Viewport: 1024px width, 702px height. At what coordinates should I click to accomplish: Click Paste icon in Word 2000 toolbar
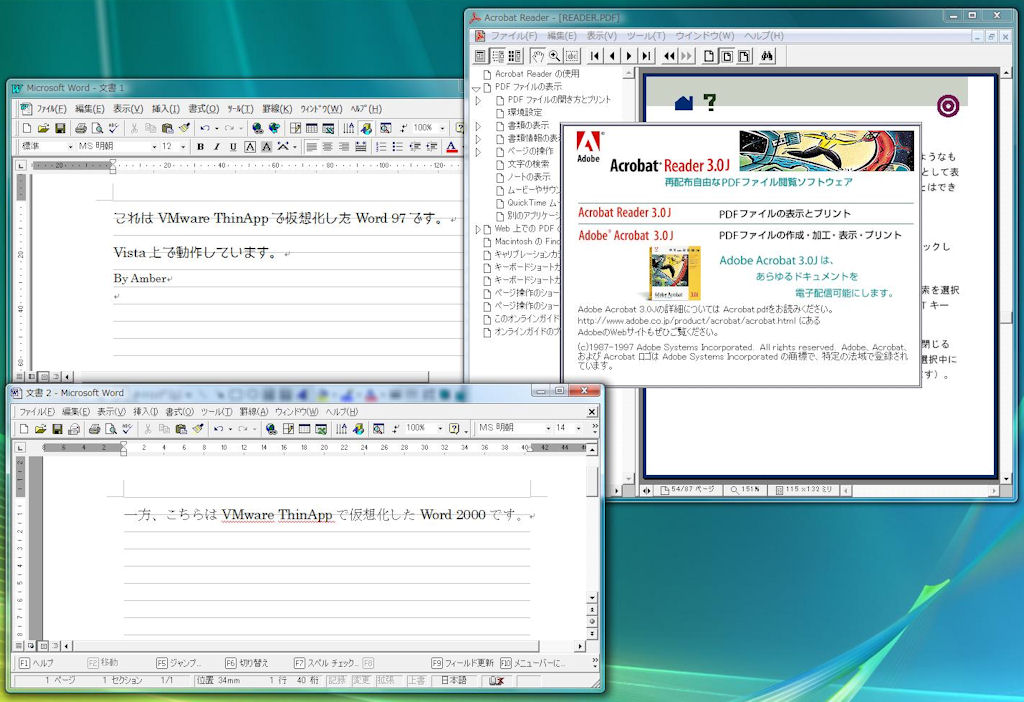(182, 429)
